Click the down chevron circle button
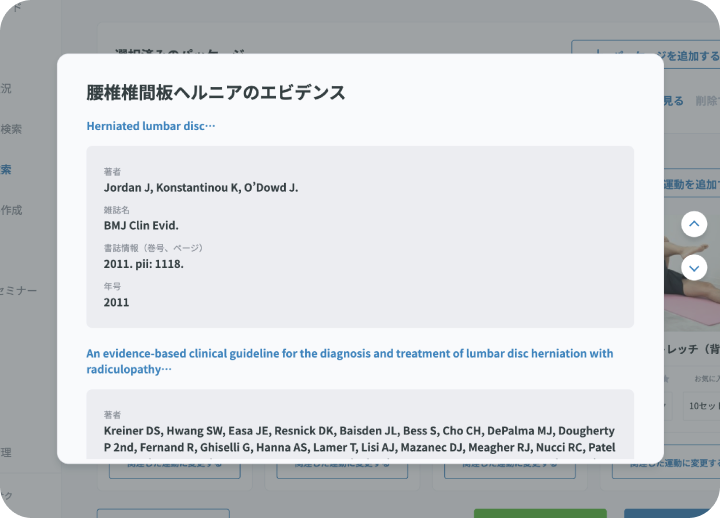 click(694, 267)
